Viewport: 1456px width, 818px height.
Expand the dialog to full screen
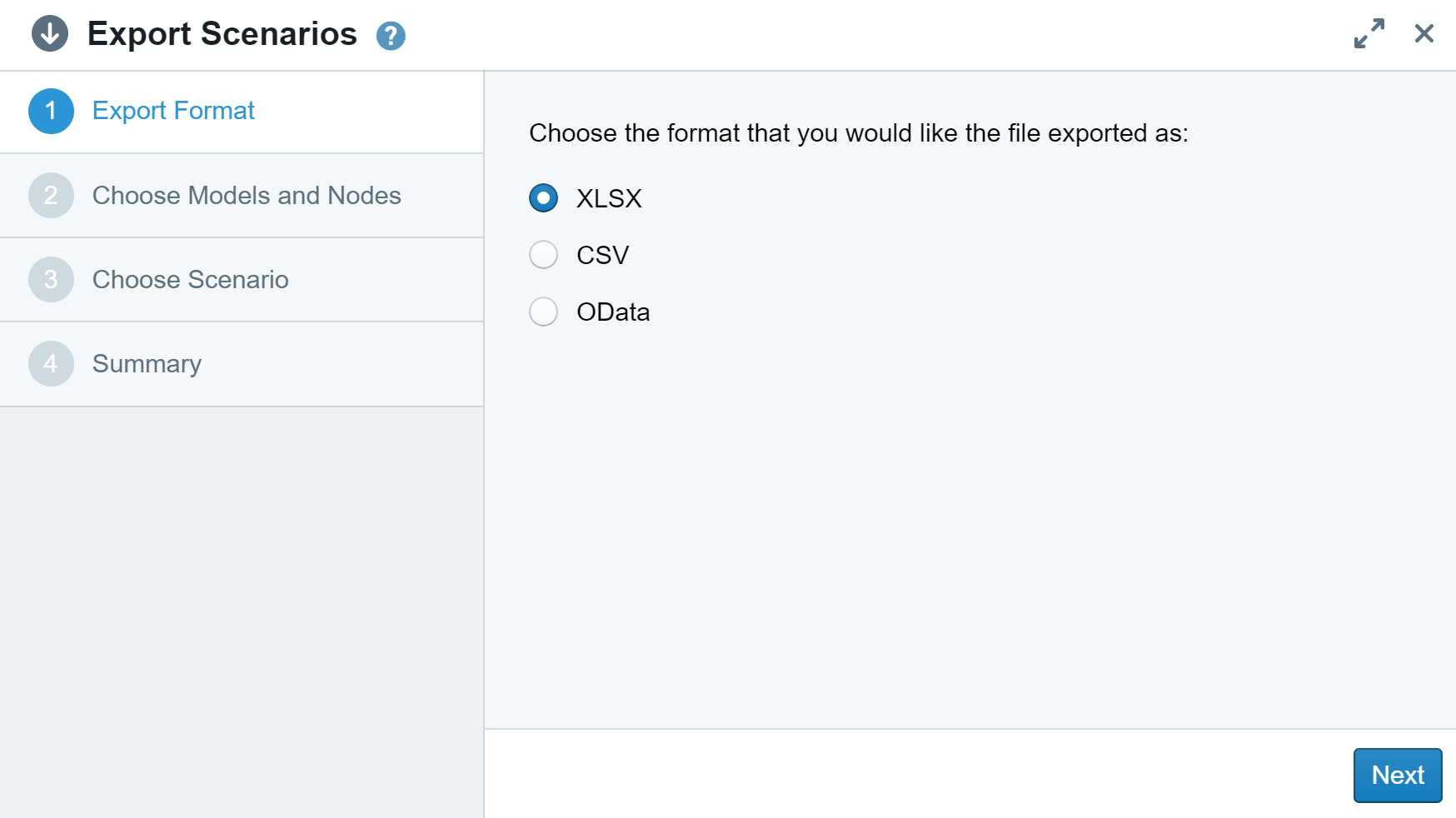[x=1369, y=34]
